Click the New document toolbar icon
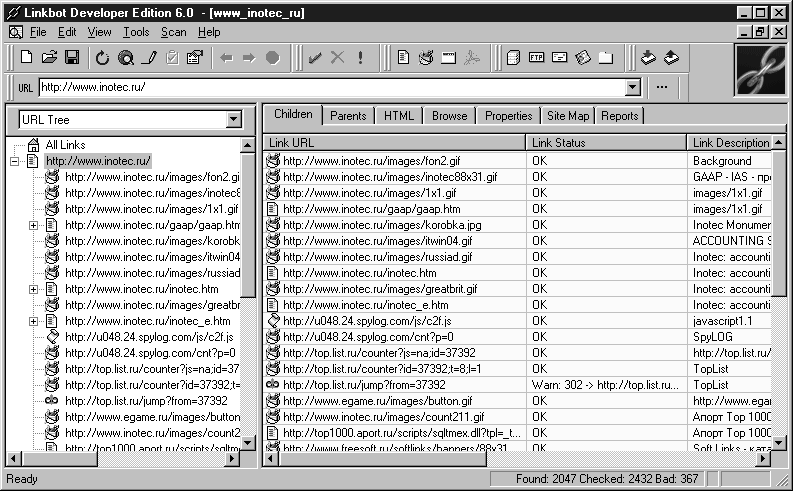793x491 pixels. tap(26, 57)
